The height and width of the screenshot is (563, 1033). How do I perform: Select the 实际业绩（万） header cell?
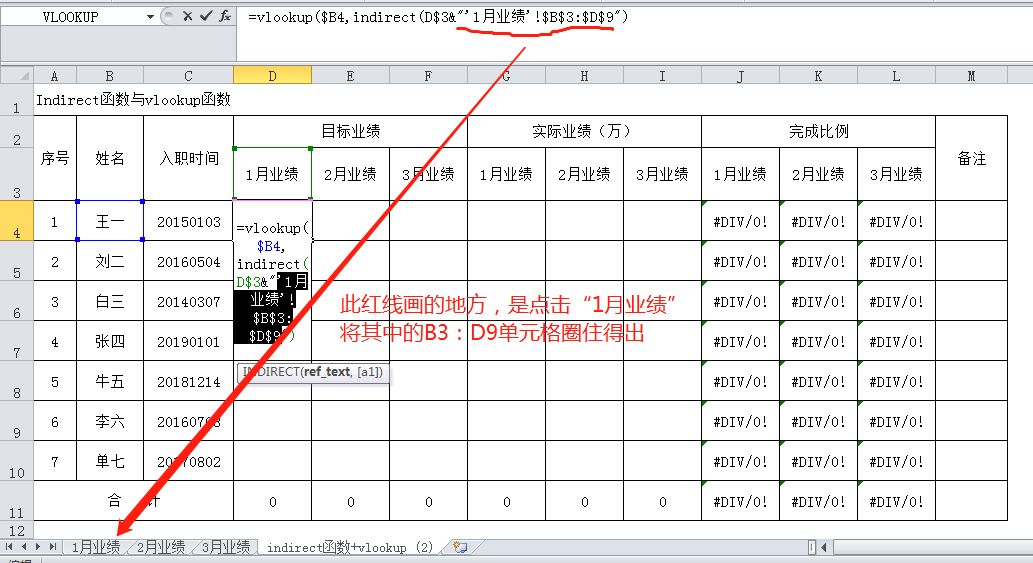click(x=584, y=131)
